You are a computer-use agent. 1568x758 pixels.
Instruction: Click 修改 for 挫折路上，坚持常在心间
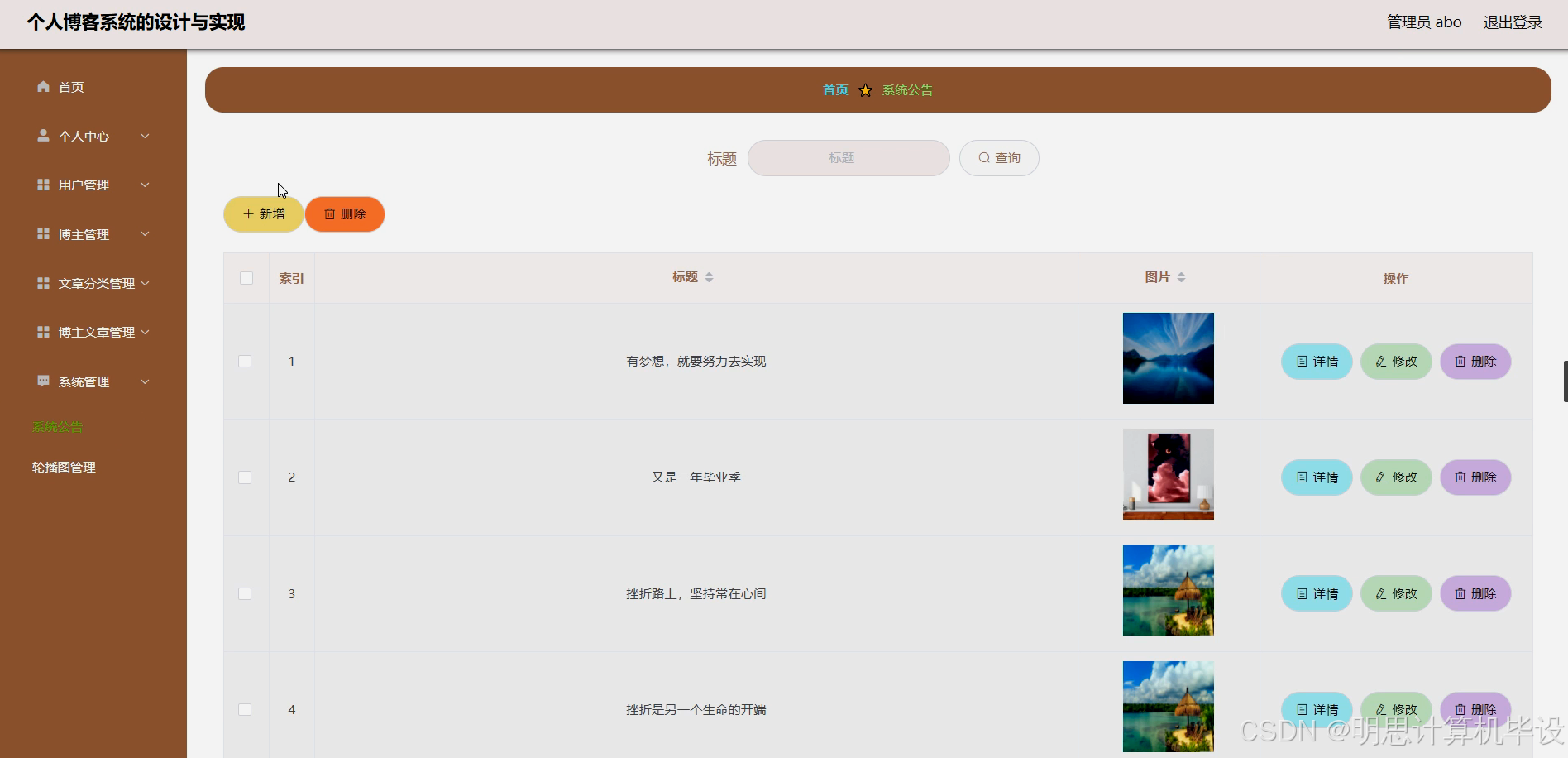(1396, 594)
